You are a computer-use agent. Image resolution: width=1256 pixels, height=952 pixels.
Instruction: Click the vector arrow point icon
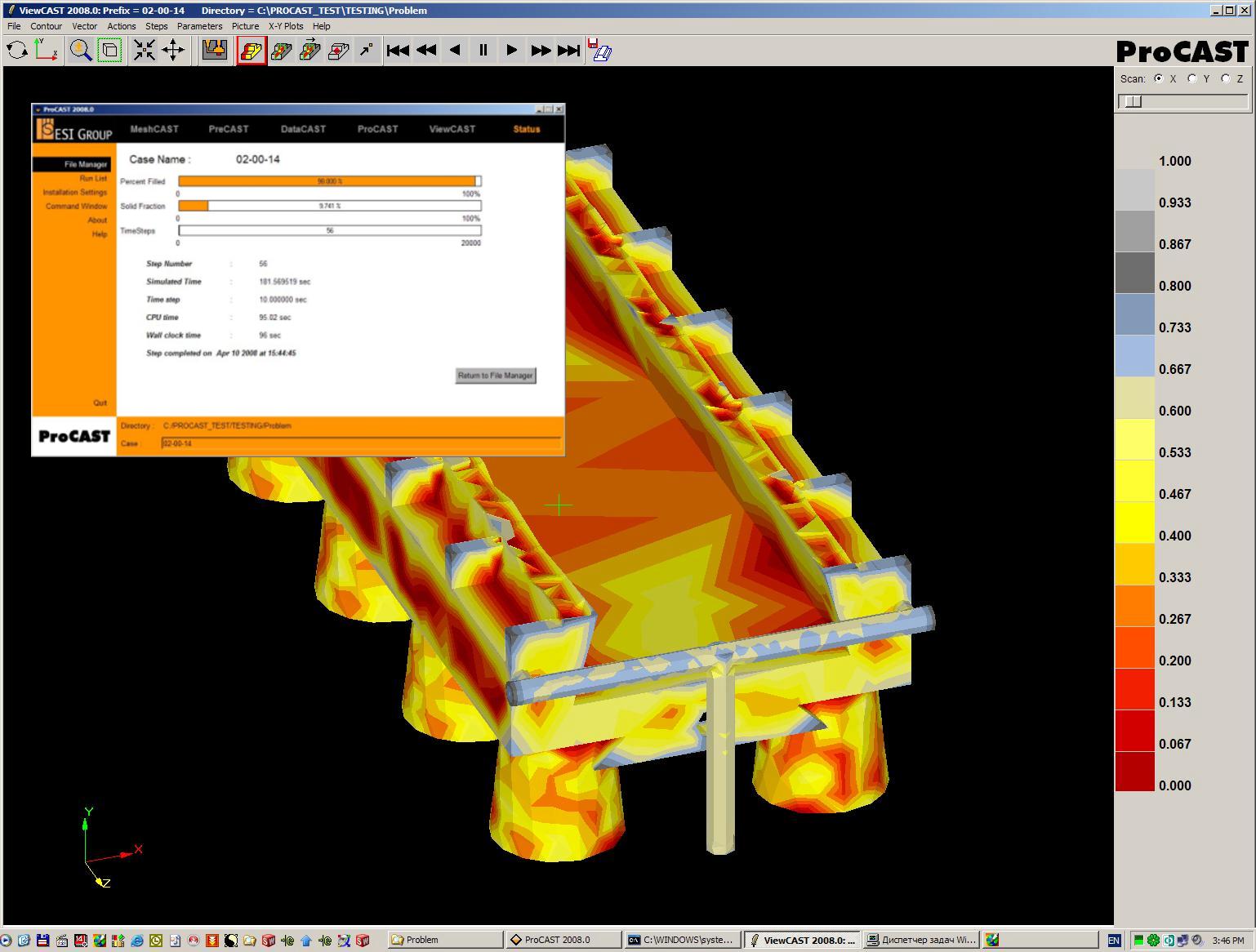coord(367,51)
